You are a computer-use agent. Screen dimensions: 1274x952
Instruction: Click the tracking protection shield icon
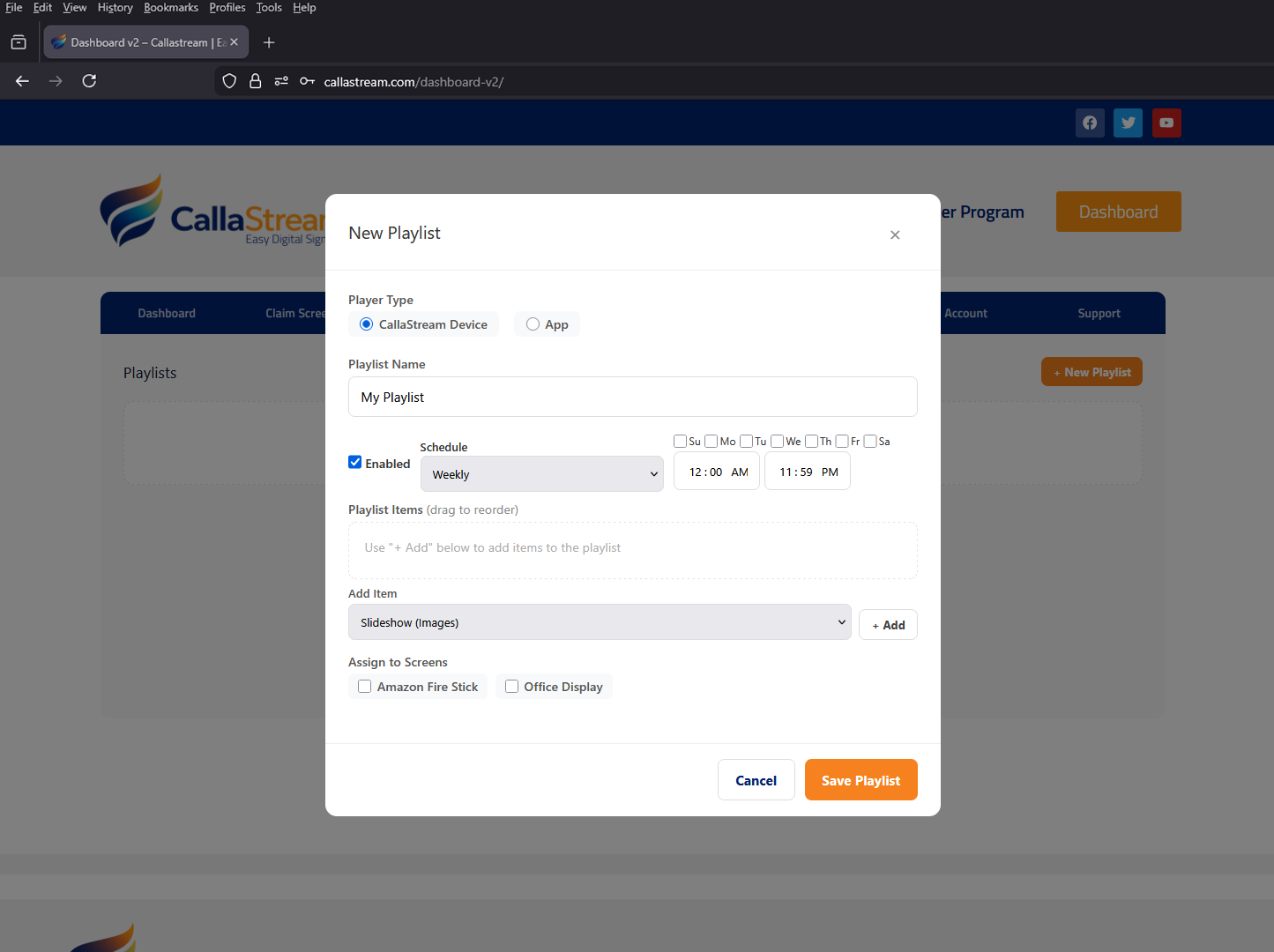point(228,80)
